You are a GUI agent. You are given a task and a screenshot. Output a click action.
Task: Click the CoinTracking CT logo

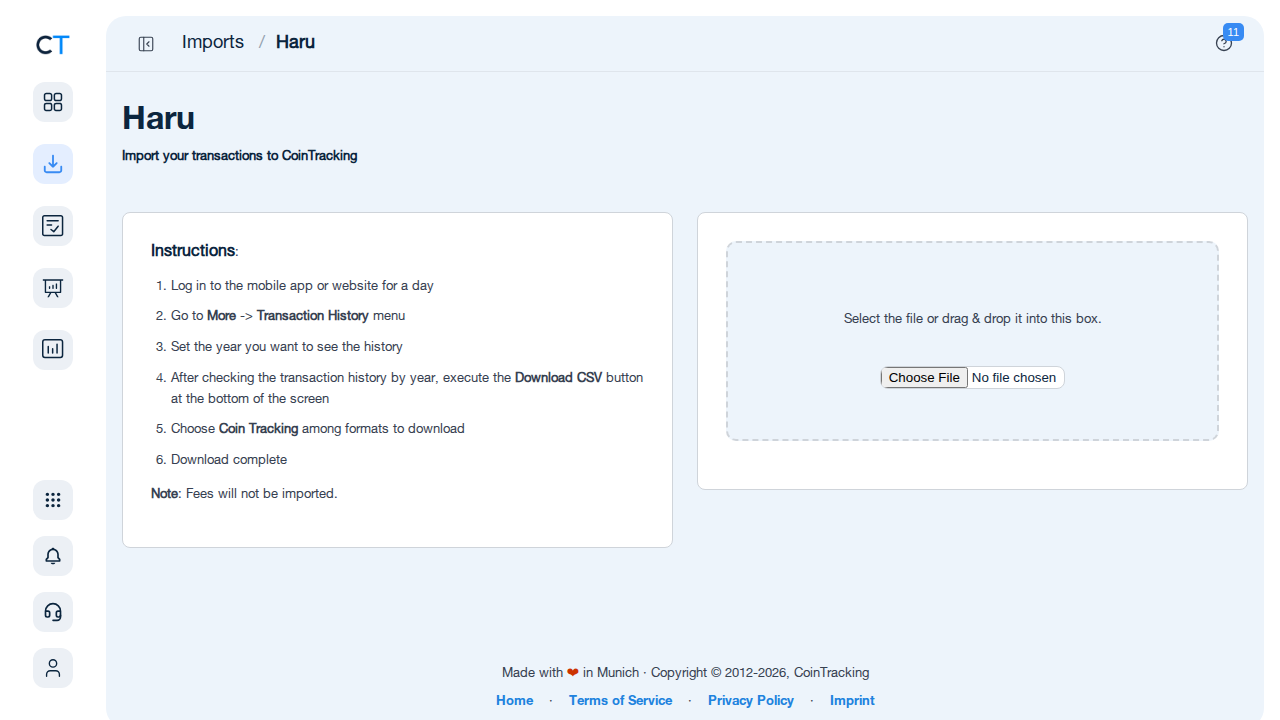pyautogui.click(x=53, y=45)
